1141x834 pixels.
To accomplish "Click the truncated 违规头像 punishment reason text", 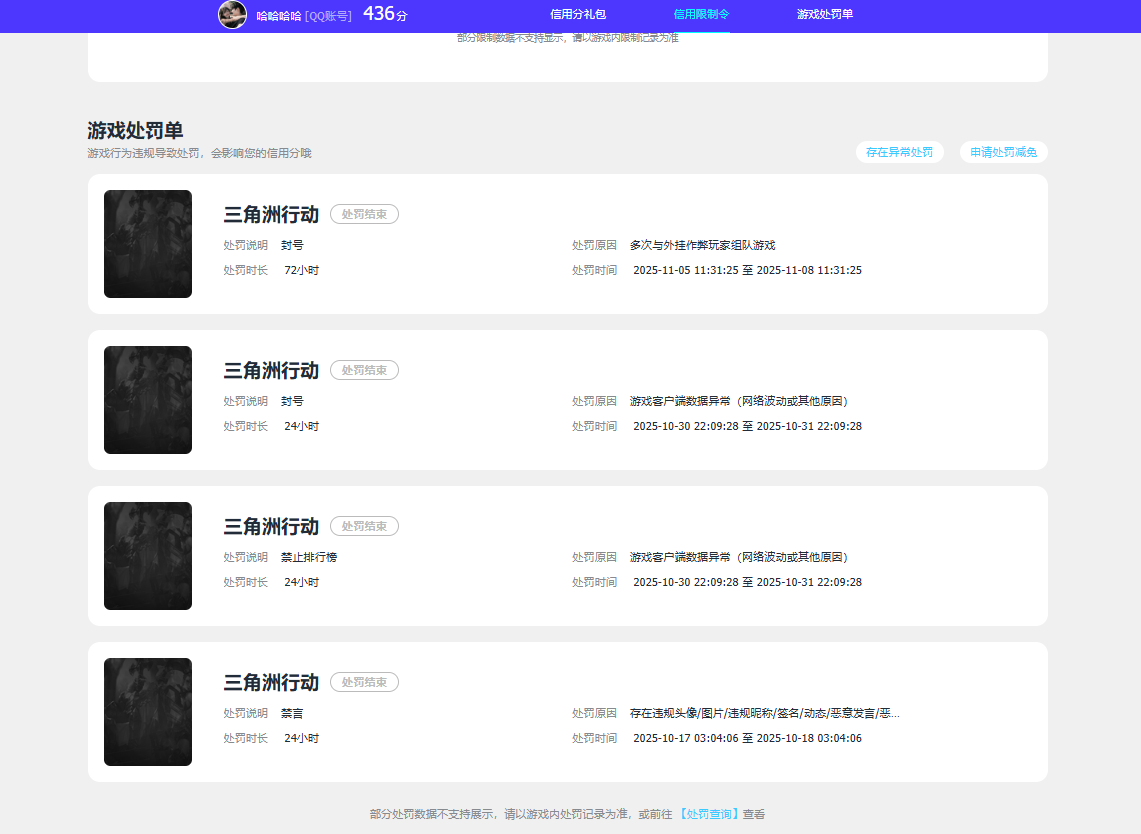I will pos(763,712).
